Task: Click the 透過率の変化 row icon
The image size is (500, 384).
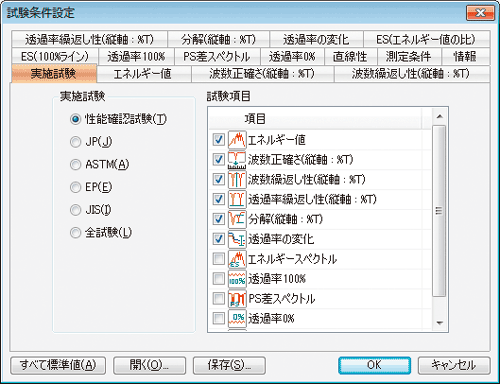Action: pos(237,239)
